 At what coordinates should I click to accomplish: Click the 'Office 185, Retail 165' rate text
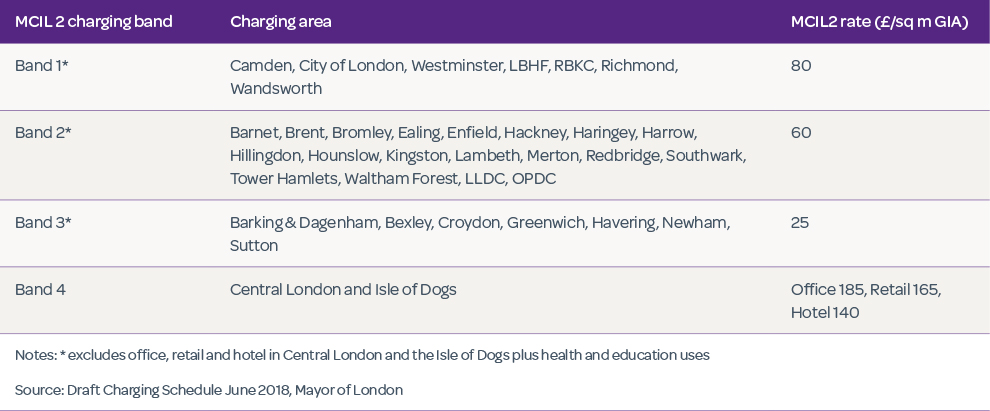coord(865,290)
